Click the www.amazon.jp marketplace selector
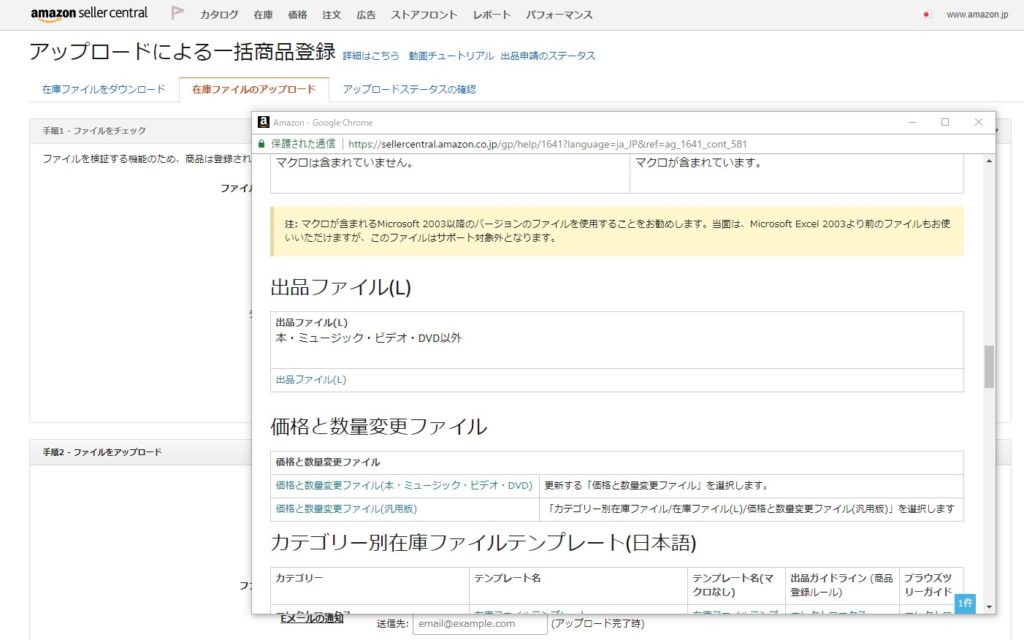1024x640 pixels. click(977, 14)
